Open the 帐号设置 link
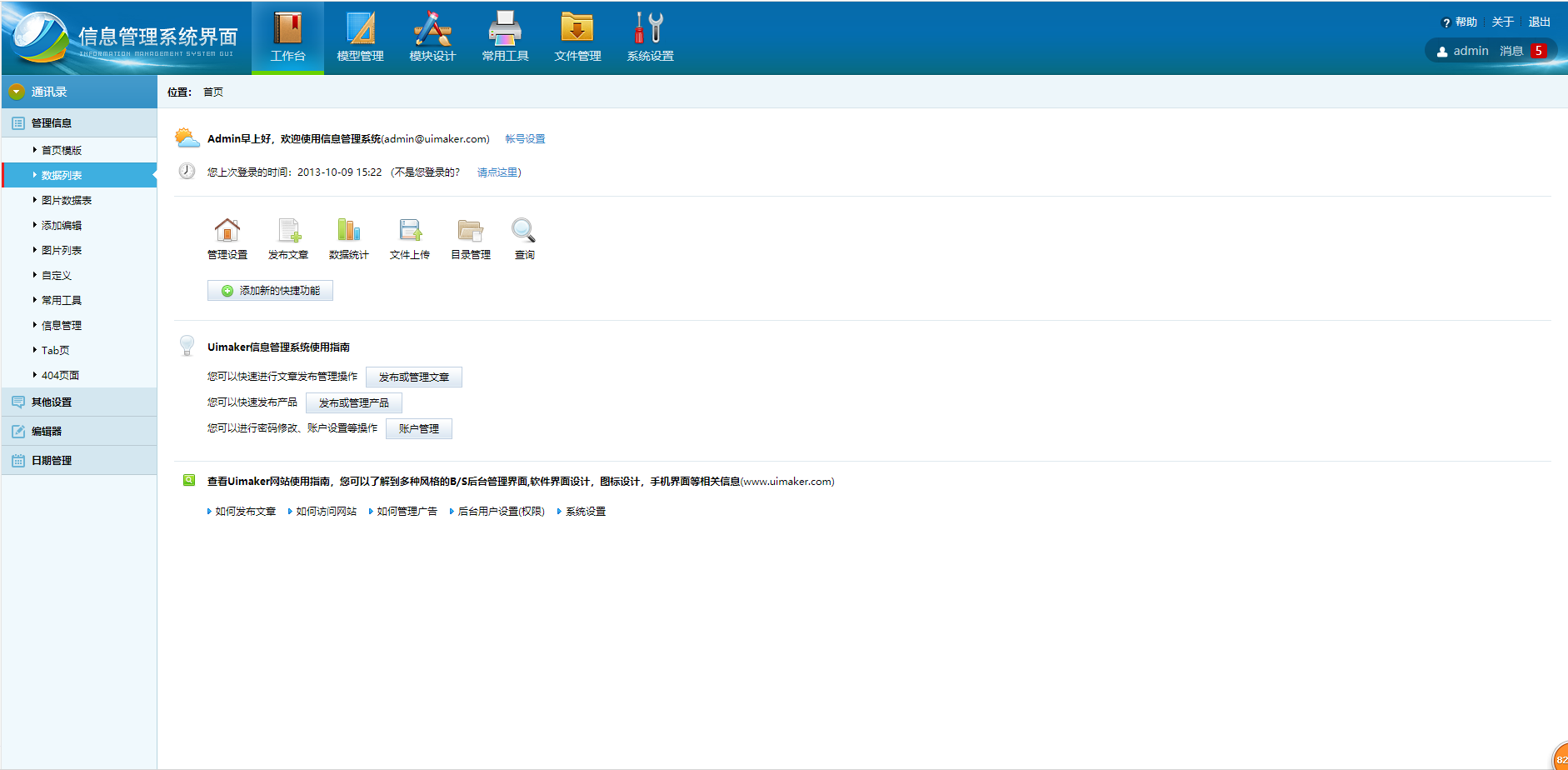The width and height of the screenshot is (1568, 770). [x=525, y=139]
